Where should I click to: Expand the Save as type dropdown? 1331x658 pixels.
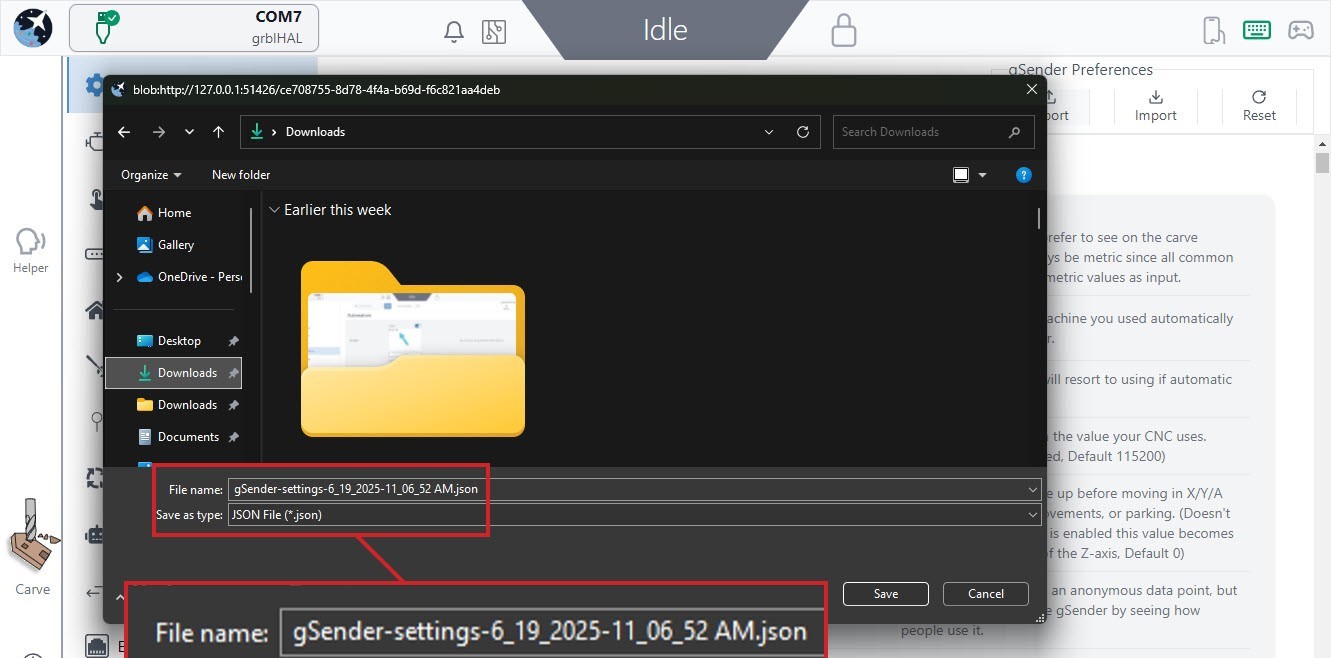tap(1032, 514)
